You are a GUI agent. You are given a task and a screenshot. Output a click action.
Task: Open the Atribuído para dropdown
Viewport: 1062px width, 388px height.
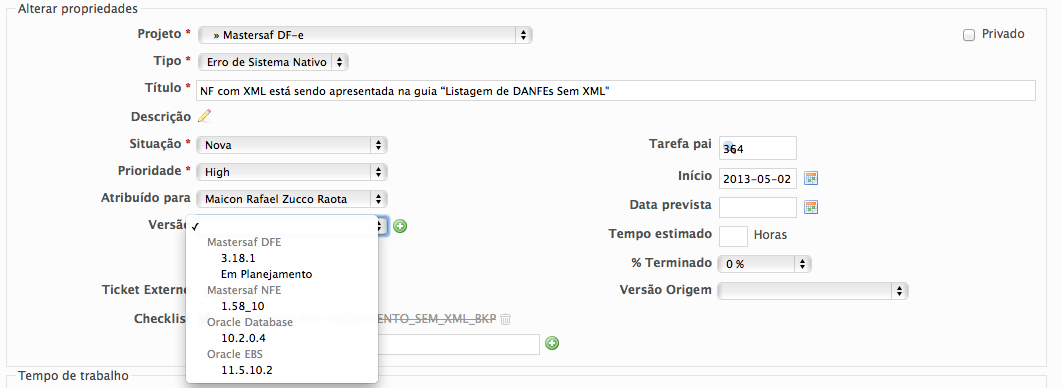coord(292,199)
